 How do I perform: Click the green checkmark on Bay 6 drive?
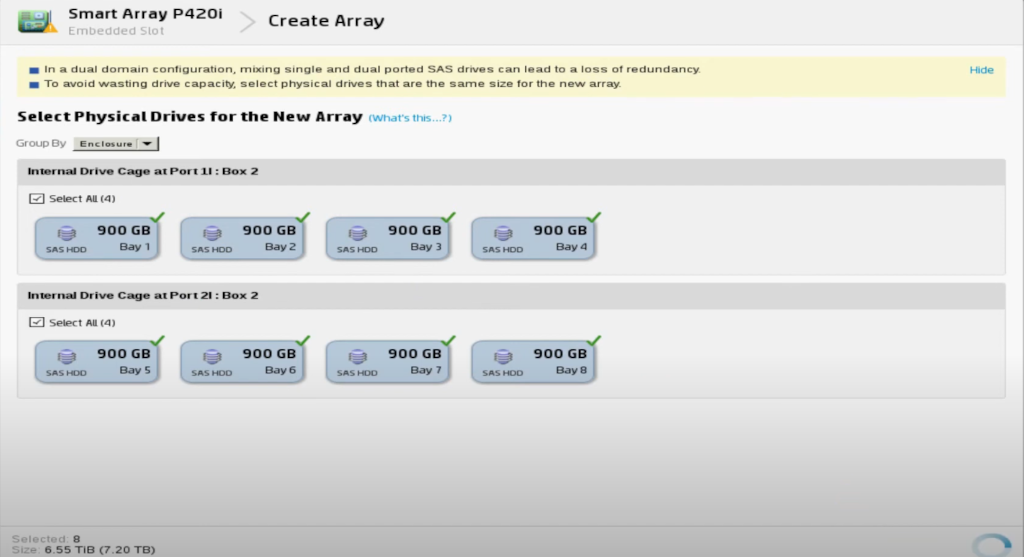303,341
